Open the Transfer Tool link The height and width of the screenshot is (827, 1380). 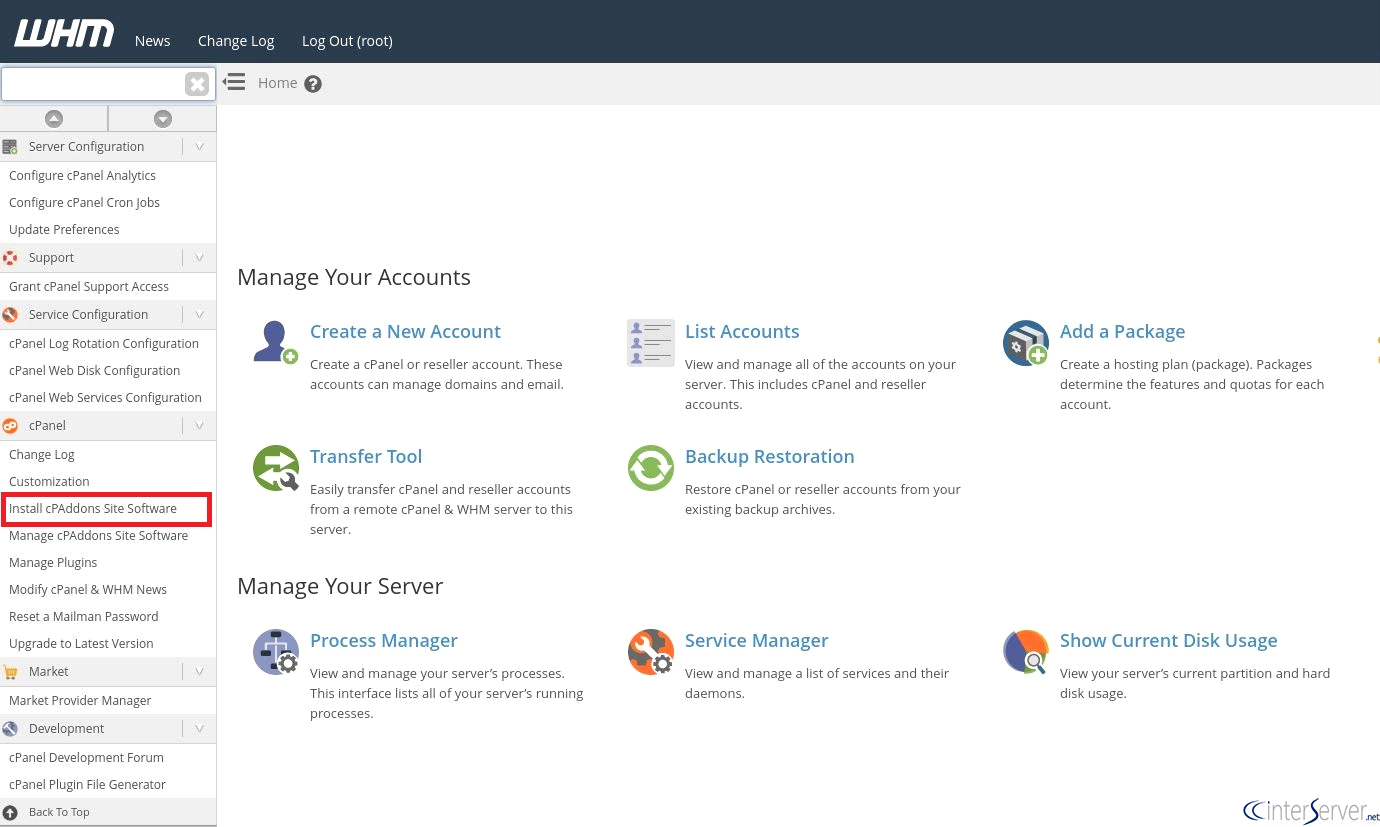coord(366,457)
